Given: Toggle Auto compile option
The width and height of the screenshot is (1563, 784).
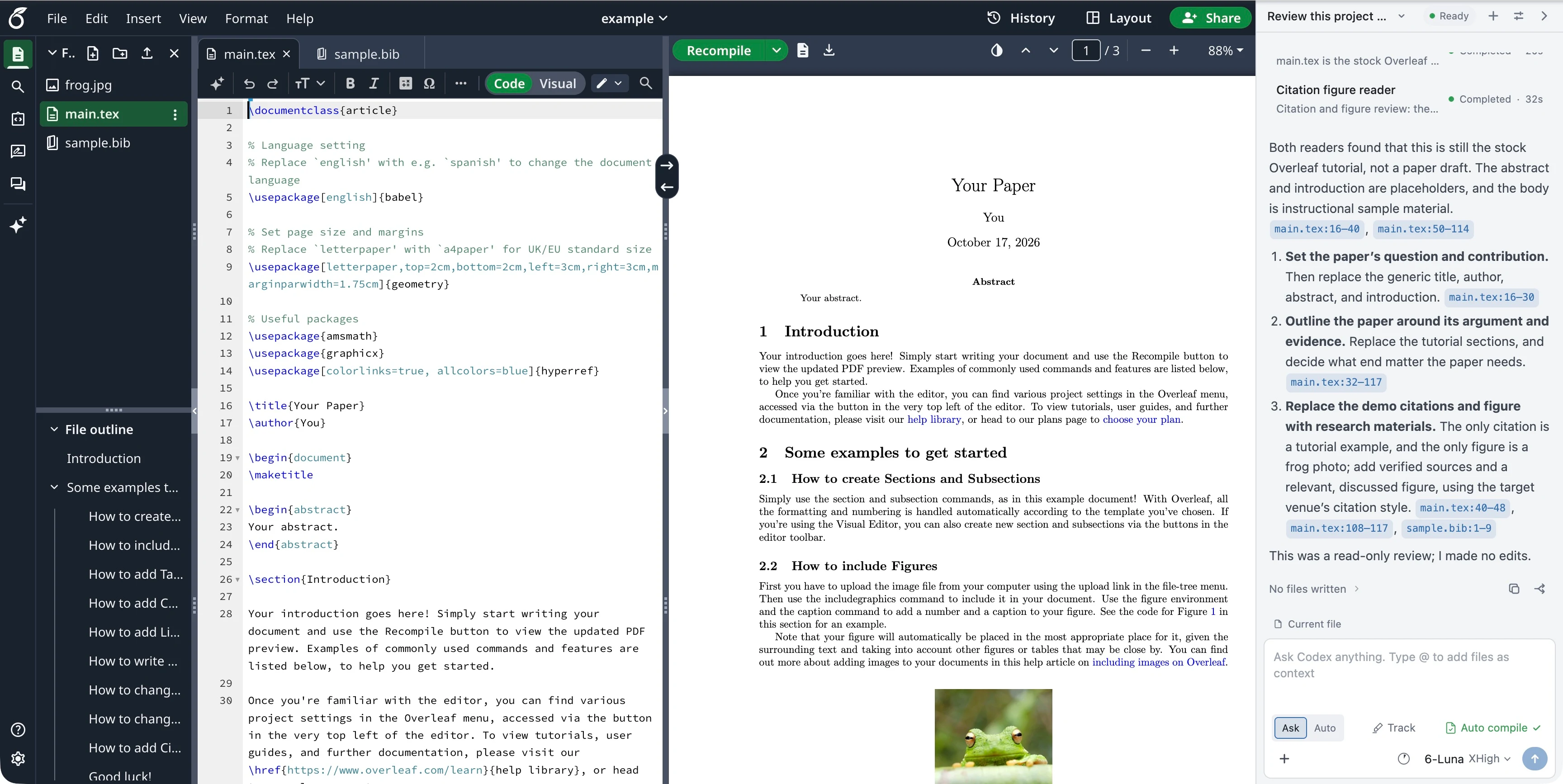Looking at the screenshot, I should coord(1492,727).
